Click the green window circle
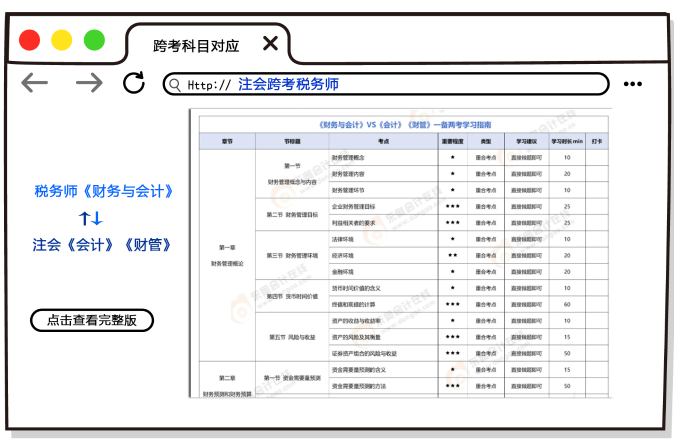 pos(94,40)
